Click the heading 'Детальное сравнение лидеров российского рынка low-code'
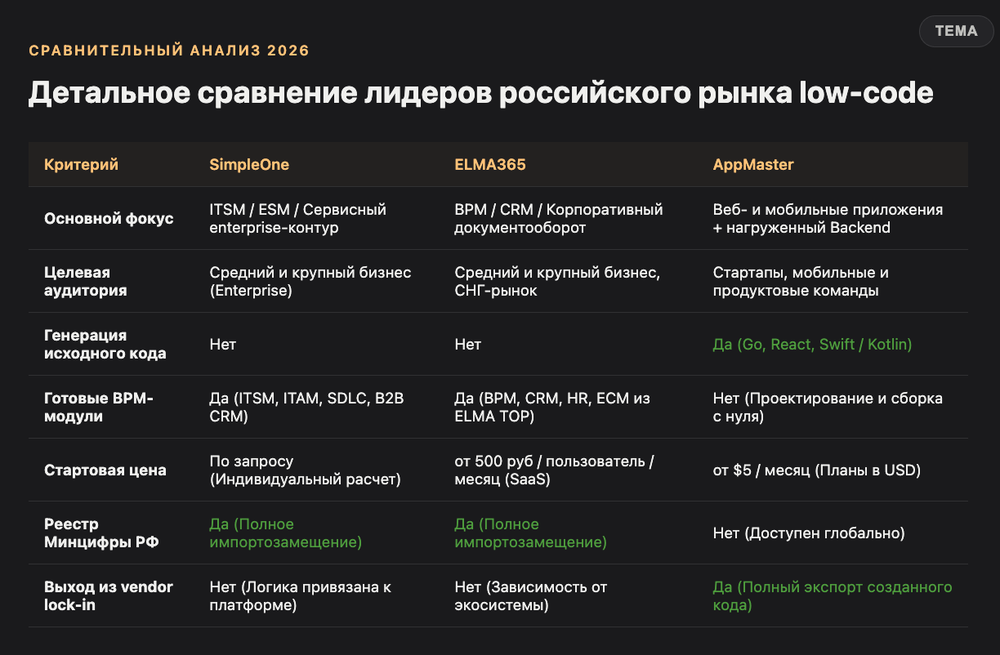This screenshot has height=655, width=1000. [x=481, y=92]
